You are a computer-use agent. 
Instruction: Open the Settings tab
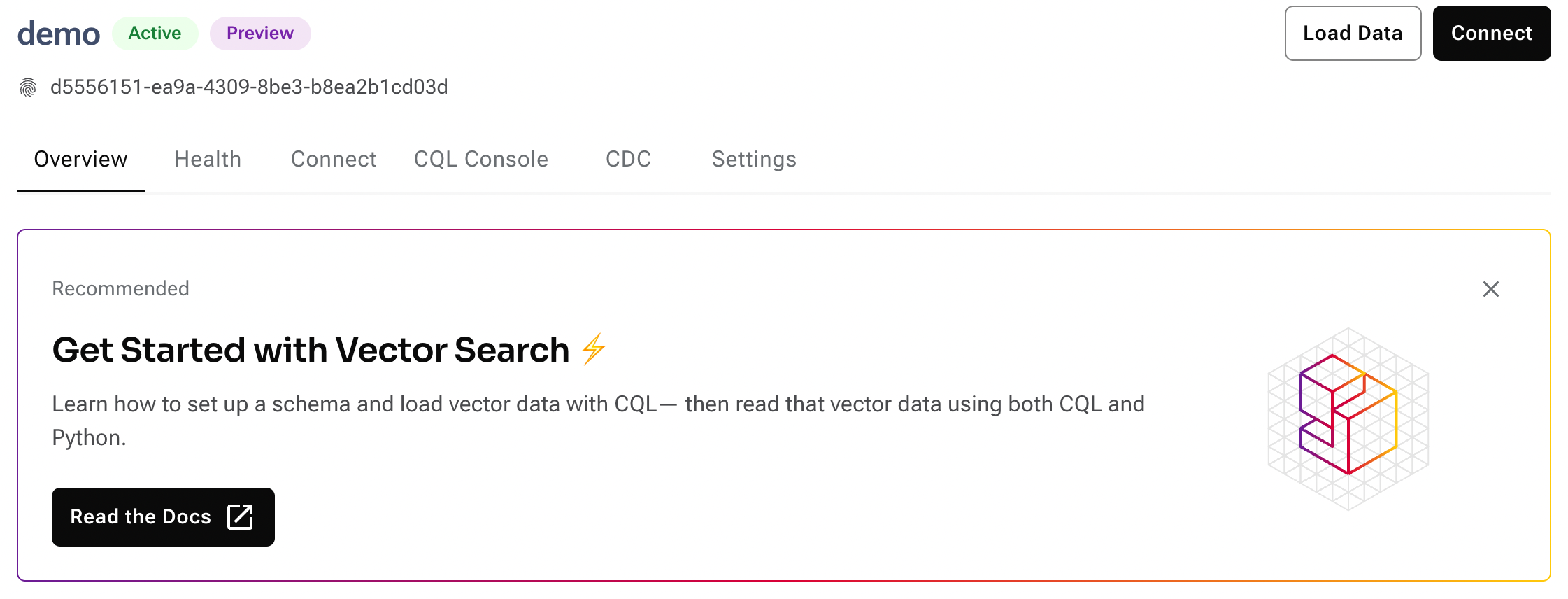754,160
